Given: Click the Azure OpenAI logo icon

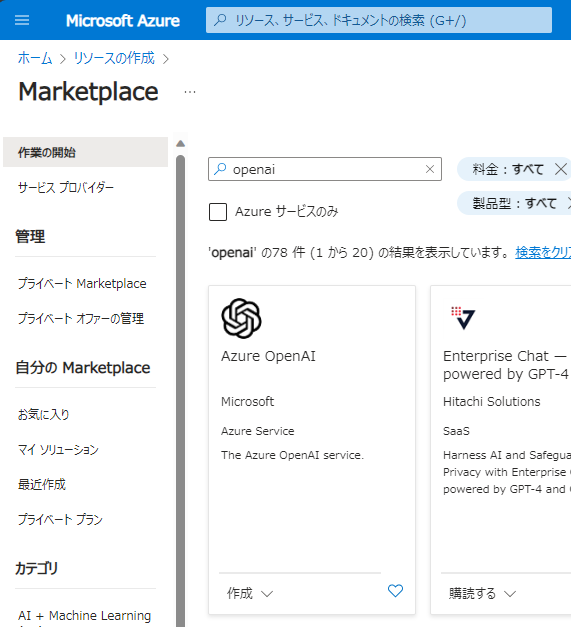Looking at the screenshot, I should click(242, 318).
